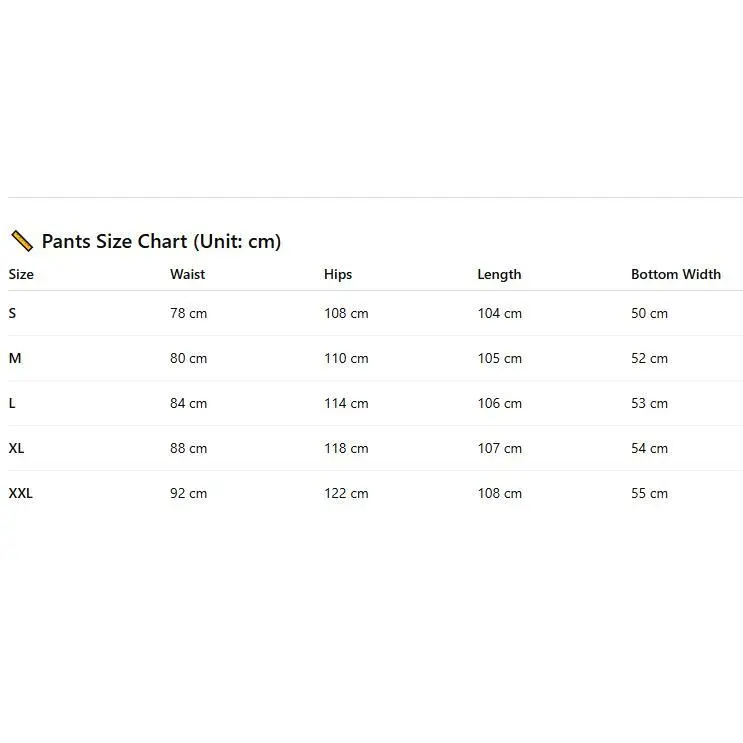Click the 104 cm length value
The width and height of the screenshot is (743, 743).
coord(499,313)
